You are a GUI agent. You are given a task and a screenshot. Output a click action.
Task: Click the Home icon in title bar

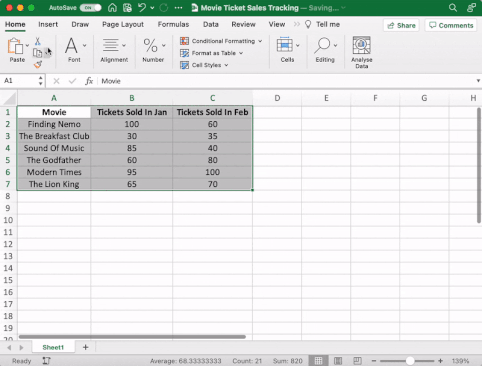112,8
